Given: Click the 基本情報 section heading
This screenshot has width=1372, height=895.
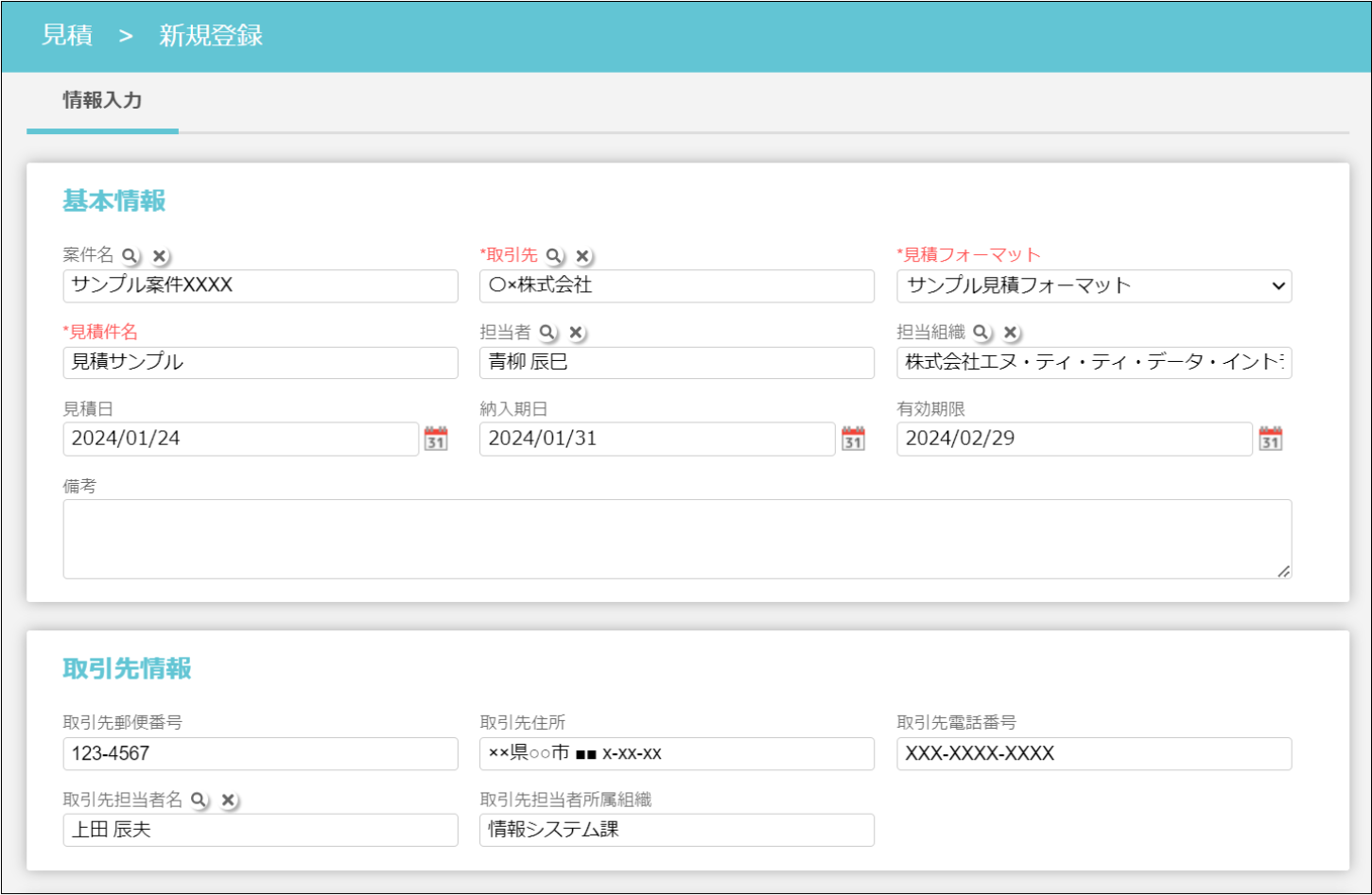Looking at the screenshot, I should (114, 200).
